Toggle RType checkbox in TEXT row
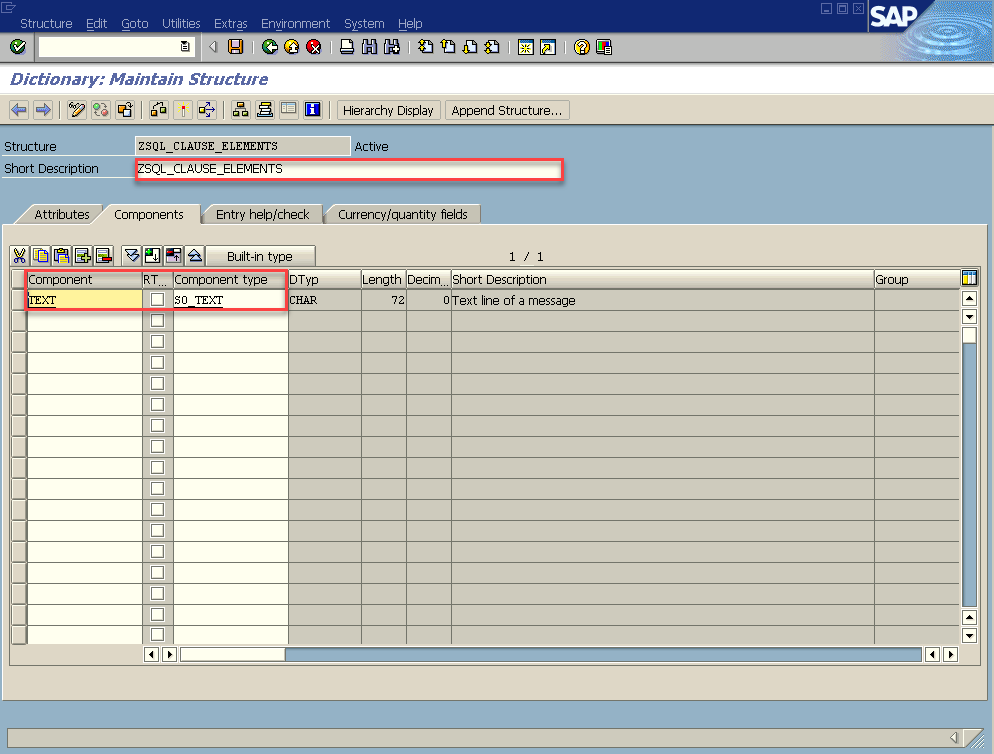Image resolution: width=994 pixels, height=754 pixels. (x=157, y=299)
